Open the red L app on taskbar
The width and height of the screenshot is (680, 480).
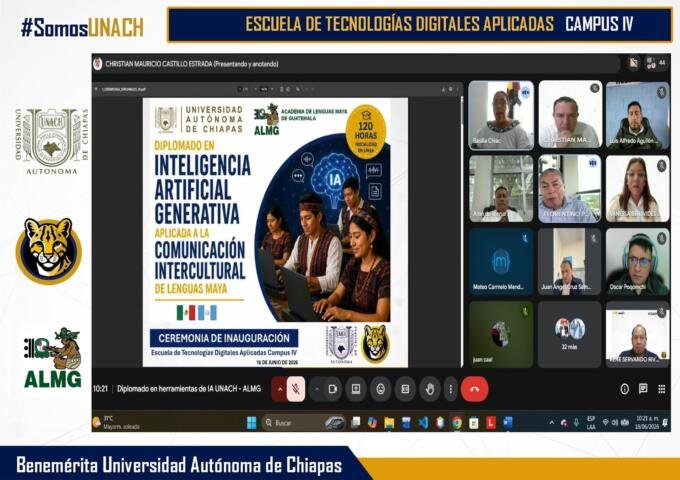coord(491,423)
